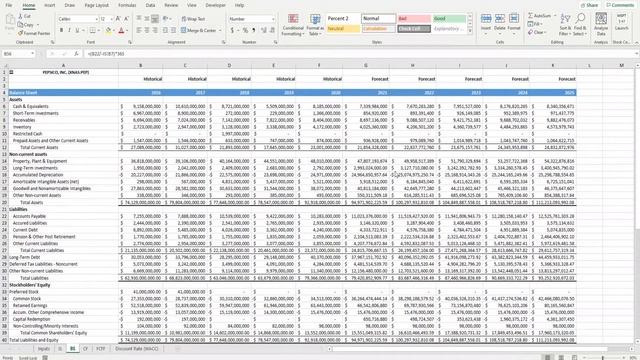Click the Align Right icon
Viewport: 640px width, 360px height.
pos(155,30)
